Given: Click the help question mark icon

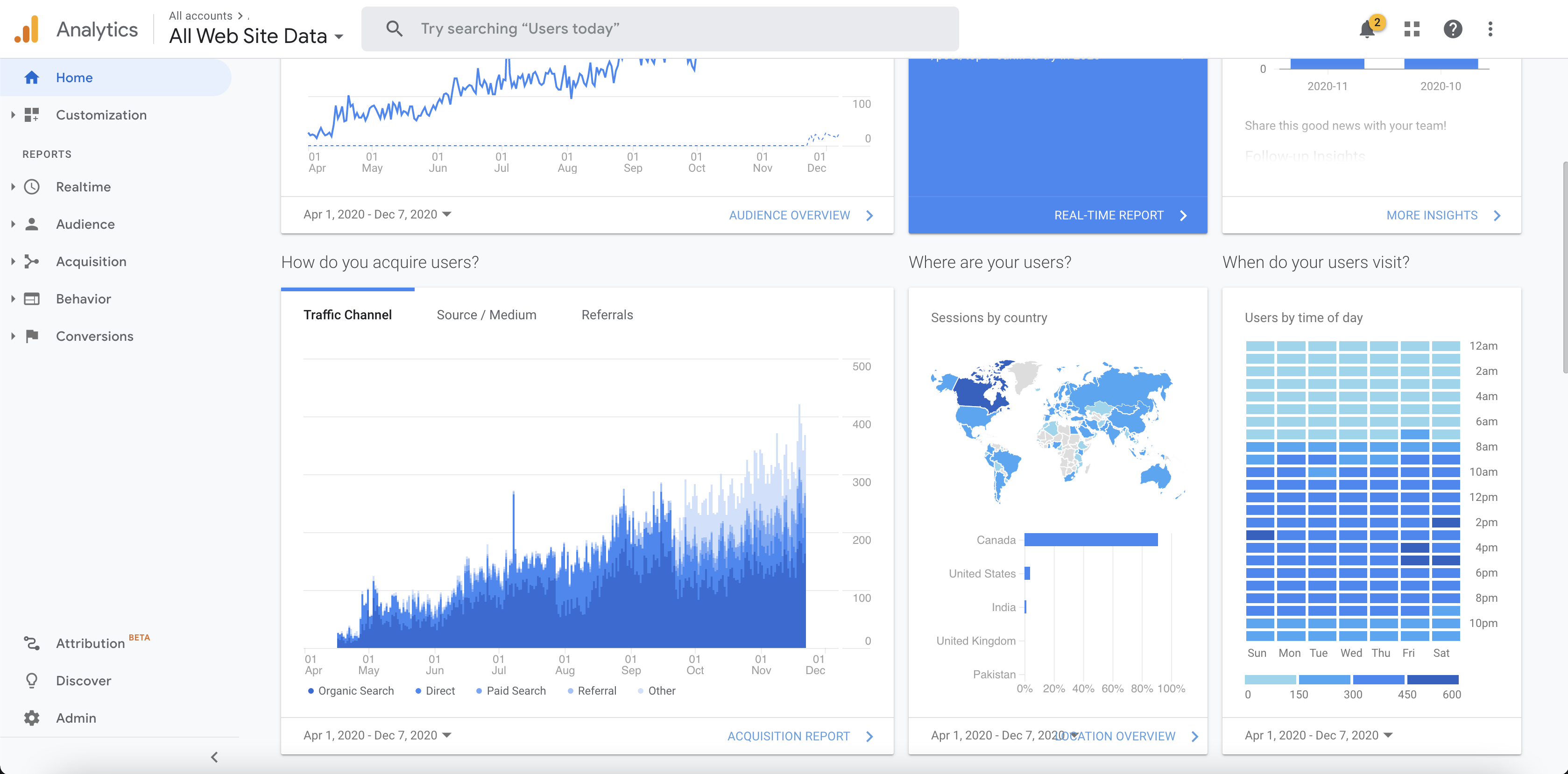Looking at the screenshot, I should [1452, 28].
